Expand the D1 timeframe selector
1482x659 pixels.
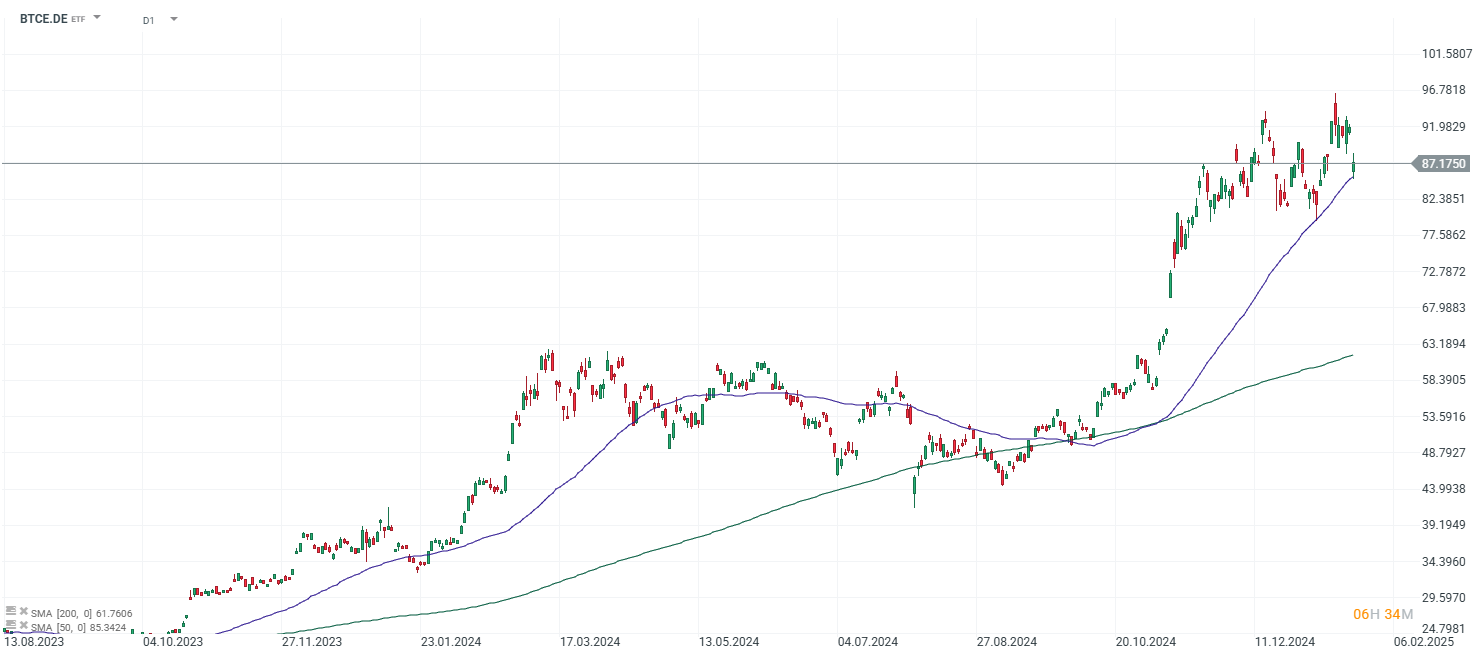(173, 19)
